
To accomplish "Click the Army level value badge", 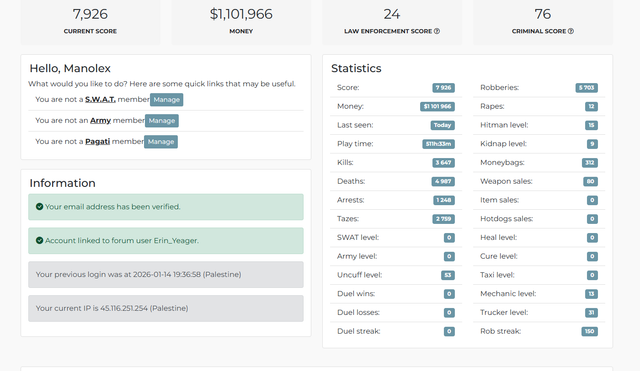I will pos(449,257).
